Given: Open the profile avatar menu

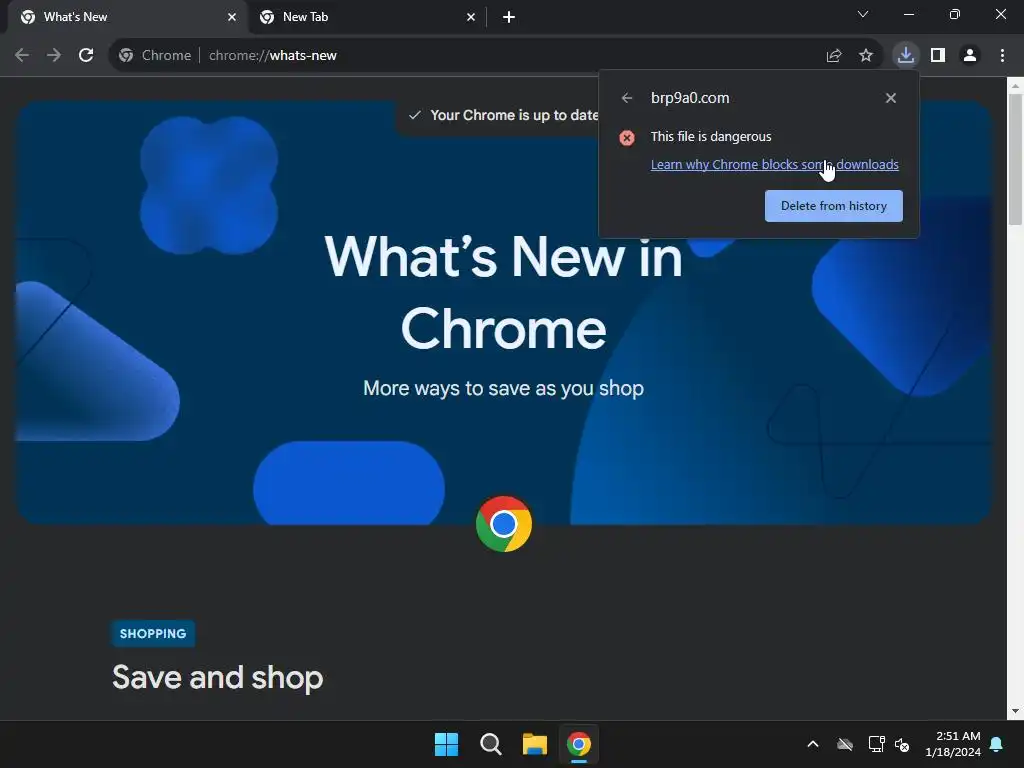Looking at the screenshot, I should (x=970, y=56).
